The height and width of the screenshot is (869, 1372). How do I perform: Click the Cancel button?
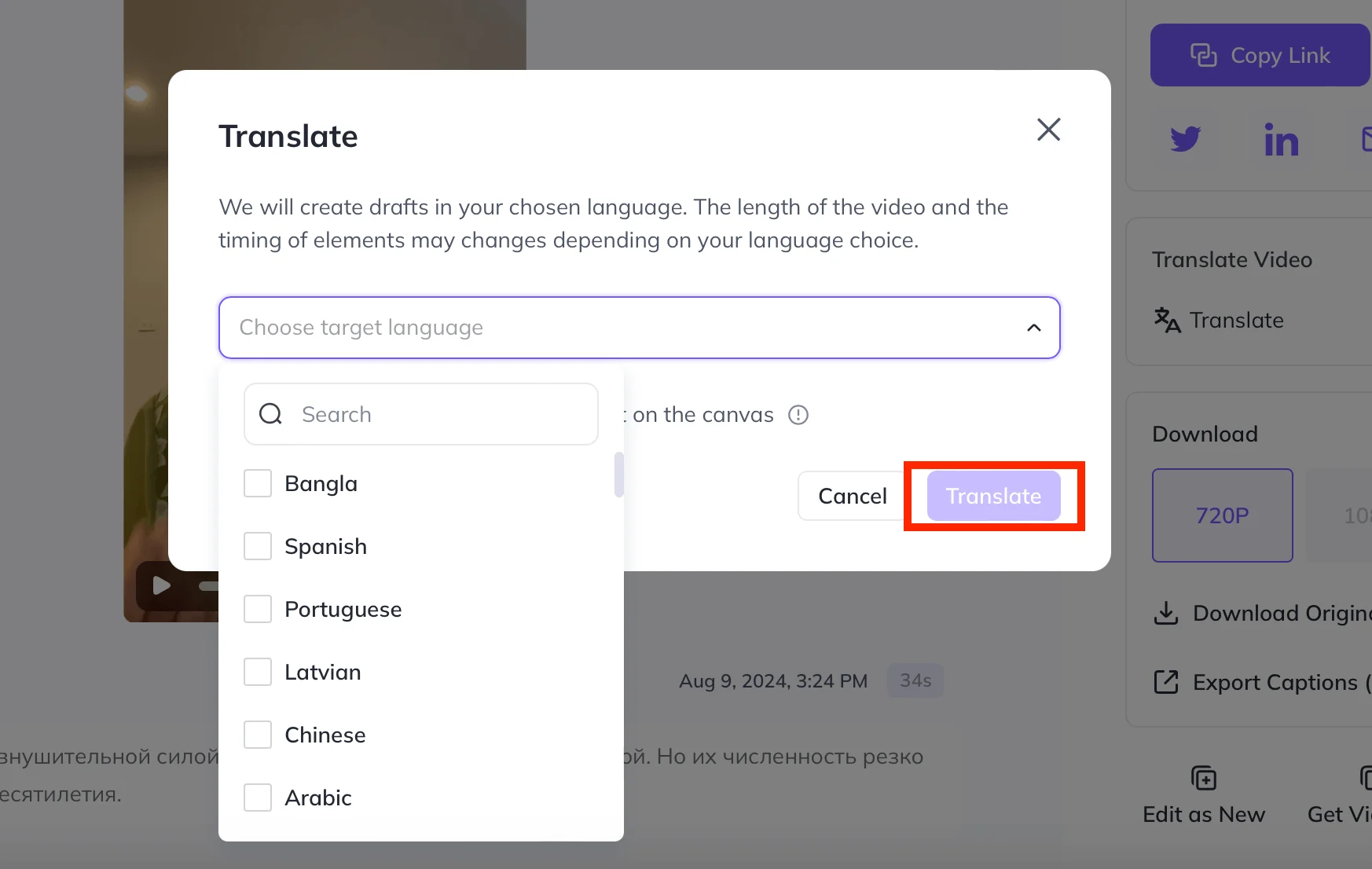point(852,496)
